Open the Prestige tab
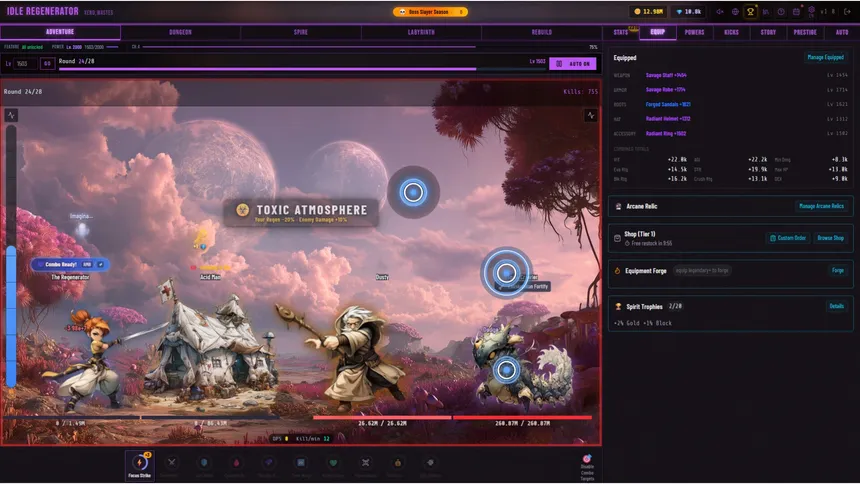 coord(805,32)
